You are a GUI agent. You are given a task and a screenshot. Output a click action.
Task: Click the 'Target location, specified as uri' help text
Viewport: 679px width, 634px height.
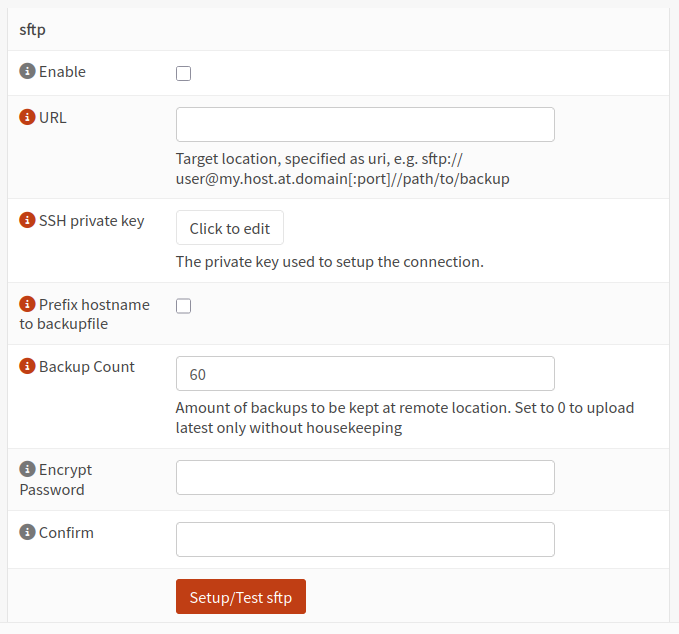(x=343, y=169)
